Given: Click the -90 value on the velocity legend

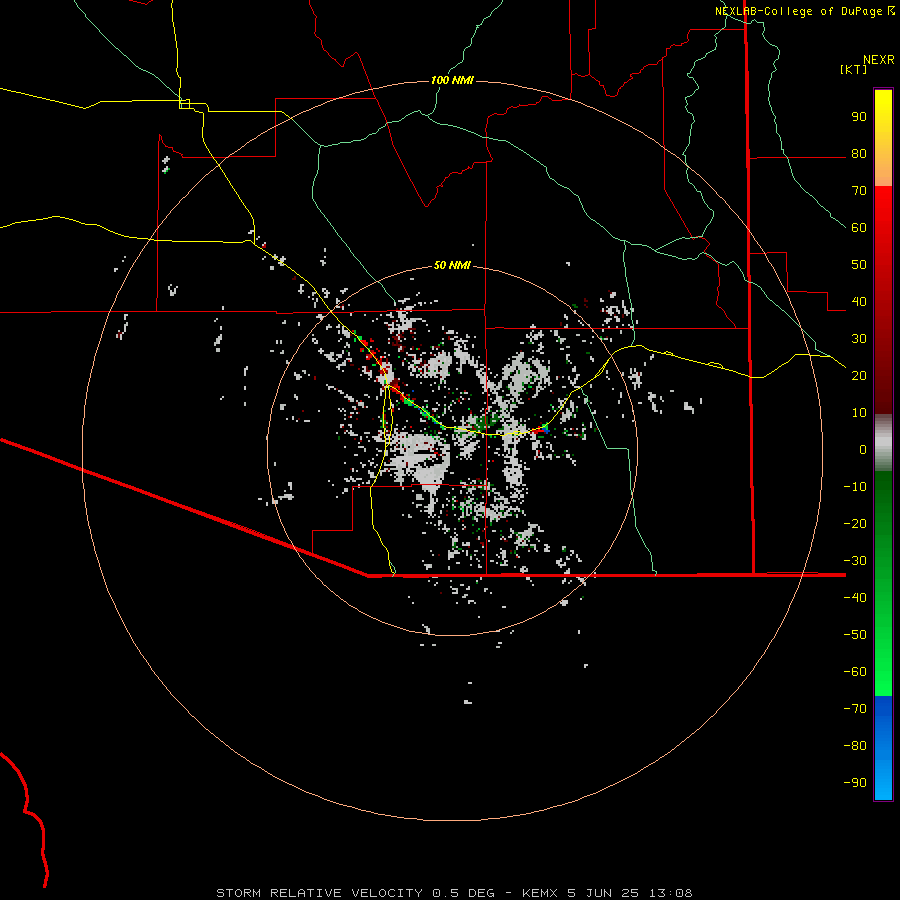Looking at the screenshot, I should coord(855,782).
